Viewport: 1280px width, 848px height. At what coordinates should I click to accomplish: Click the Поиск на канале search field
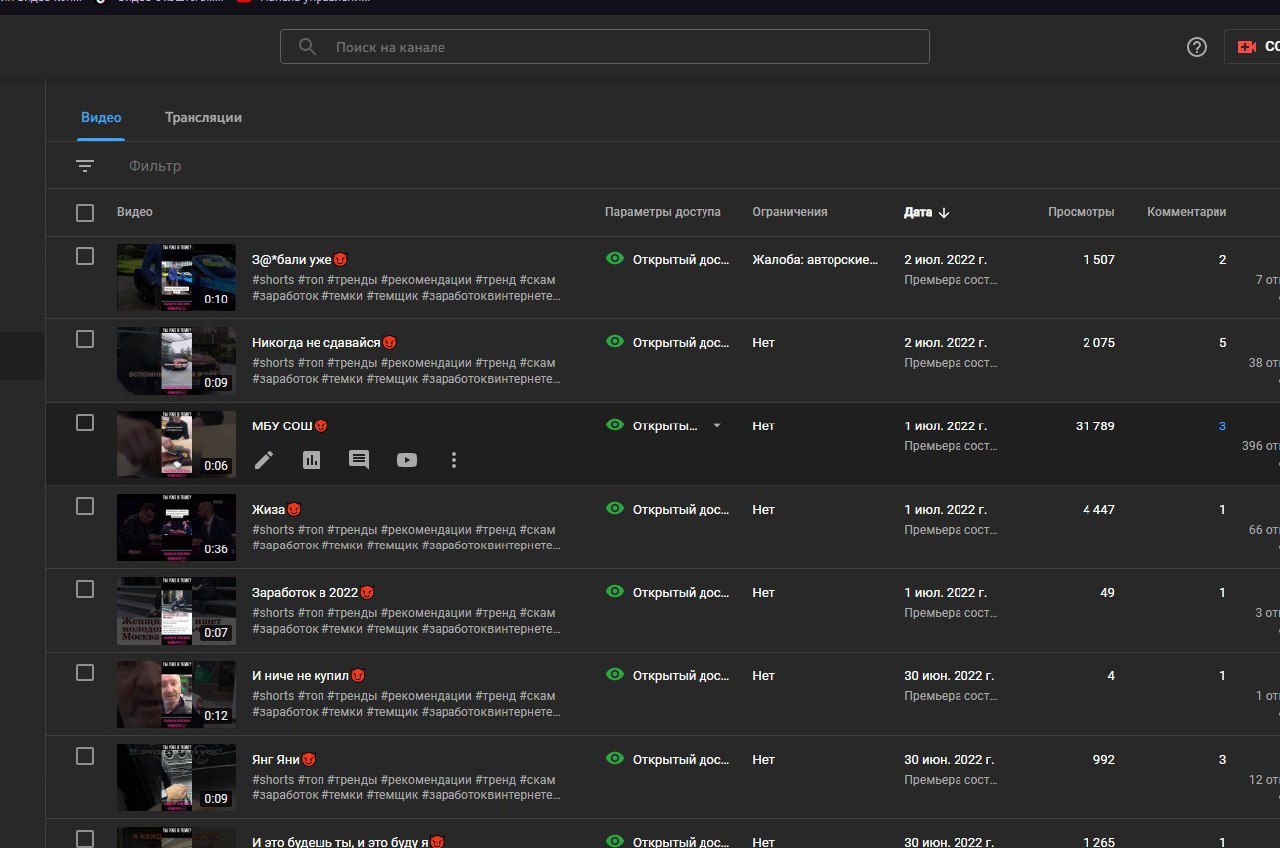click(620, 47)
